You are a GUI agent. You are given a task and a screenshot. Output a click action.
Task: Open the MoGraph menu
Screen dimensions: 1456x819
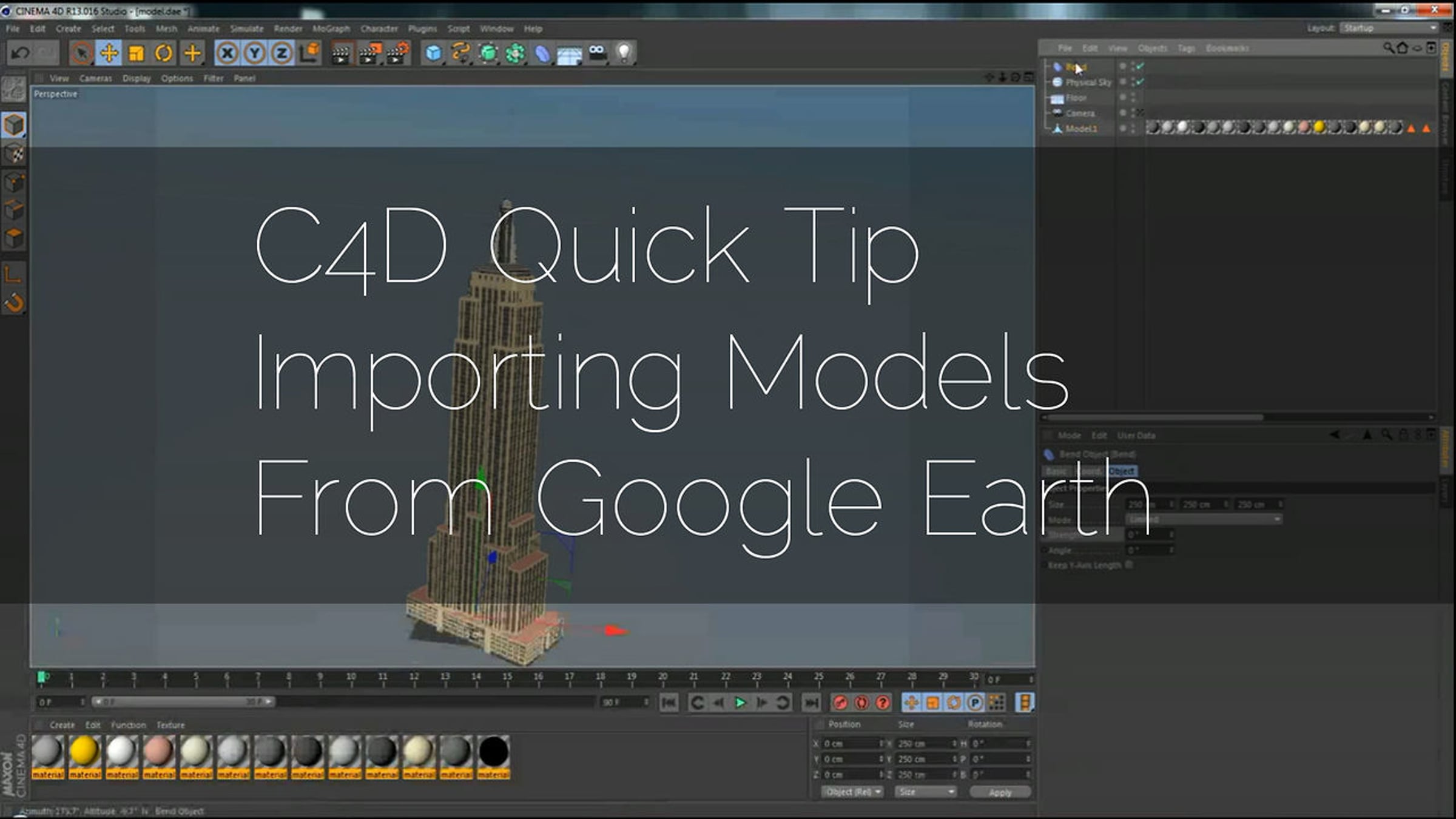(x=331, y=29)
